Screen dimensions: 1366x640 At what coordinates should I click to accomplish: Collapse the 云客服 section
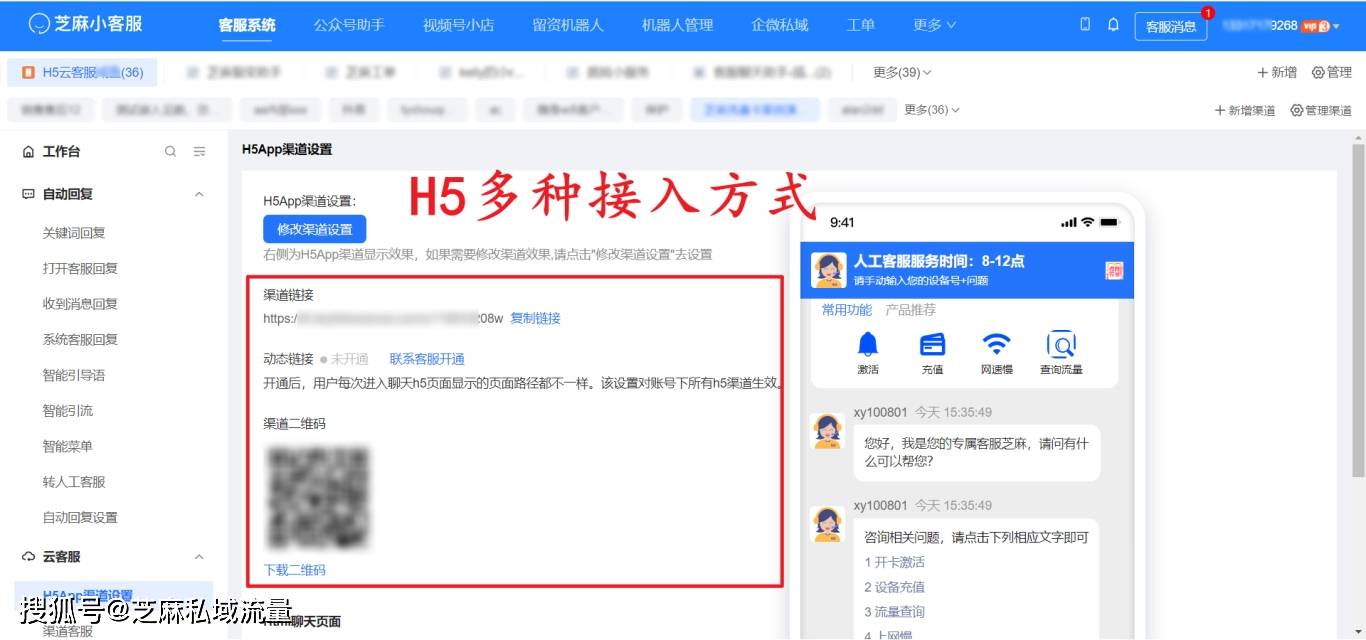pos(198,557)
